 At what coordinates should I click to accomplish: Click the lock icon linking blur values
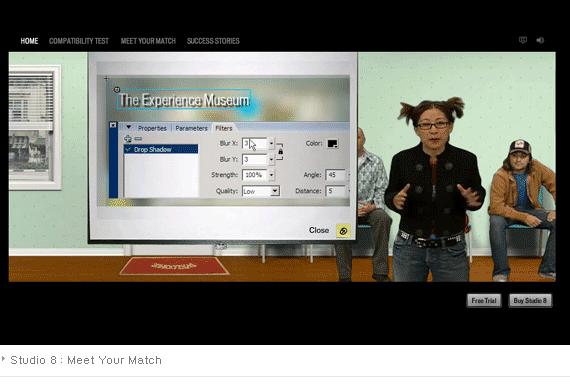click(280, 152)
